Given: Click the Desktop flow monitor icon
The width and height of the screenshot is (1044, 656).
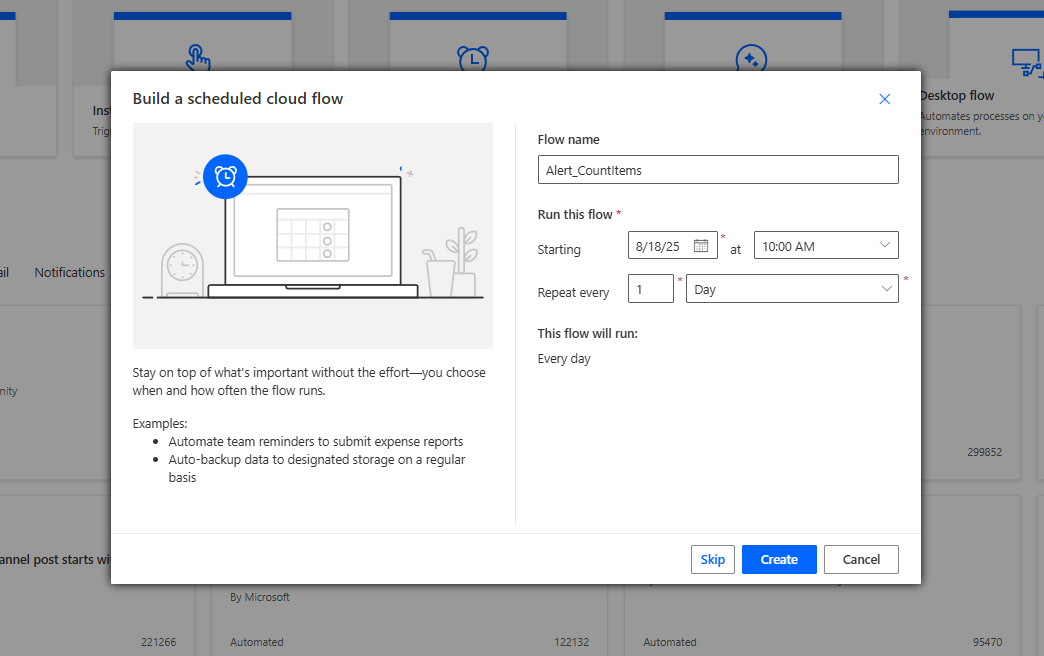Looking at the screenshot, I should tap(1026, 62).
